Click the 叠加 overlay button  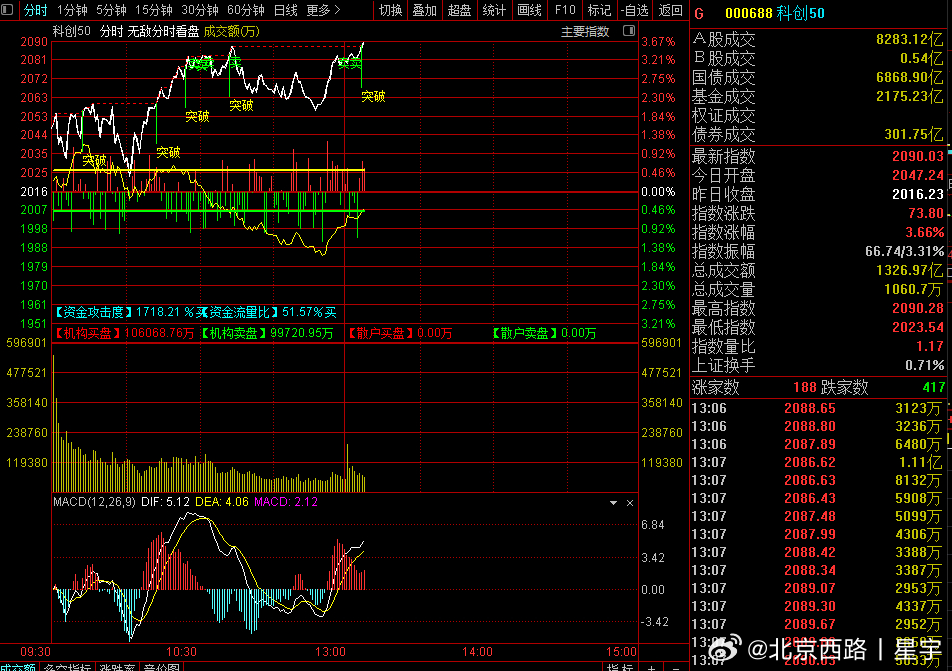pos(424,10)
